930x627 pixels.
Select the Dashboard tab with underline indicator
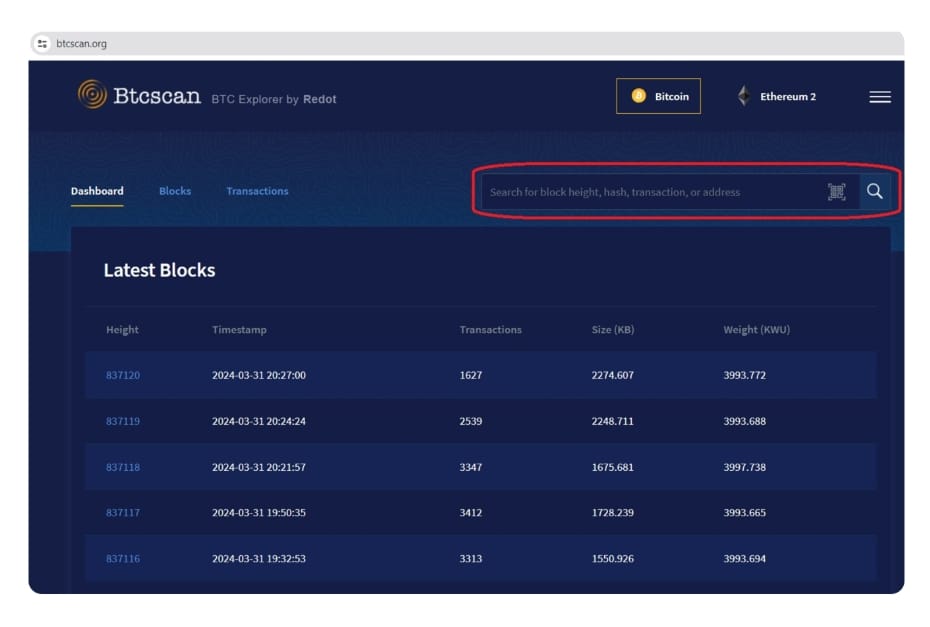(96, 191)
